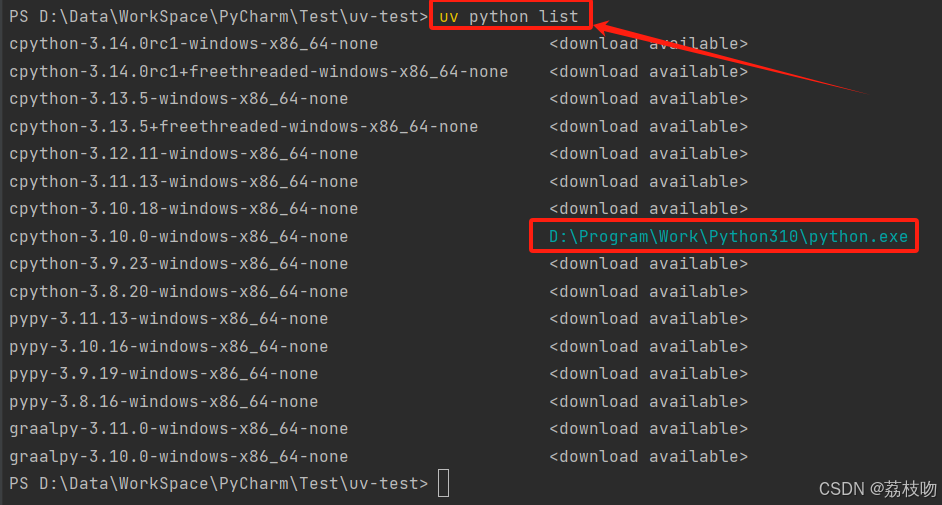Place cursor at the bottom PS prompt
Image resolution: width=942 pixels, height=505 pixels.
[443, 483]
